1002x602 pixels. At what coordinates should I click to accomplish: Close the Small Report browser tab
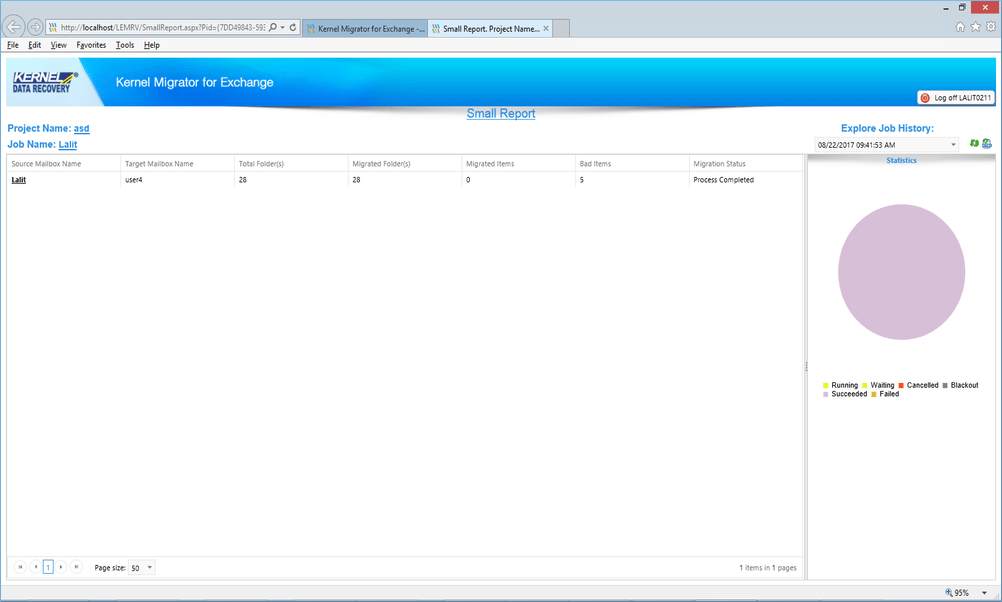tap(546, 29)
